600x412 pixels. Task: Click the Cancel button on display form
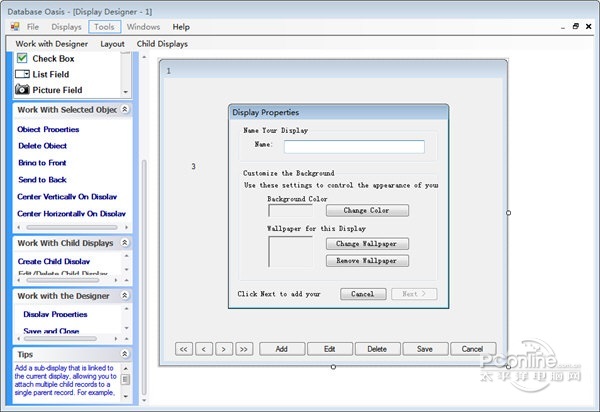click(473, 349)
